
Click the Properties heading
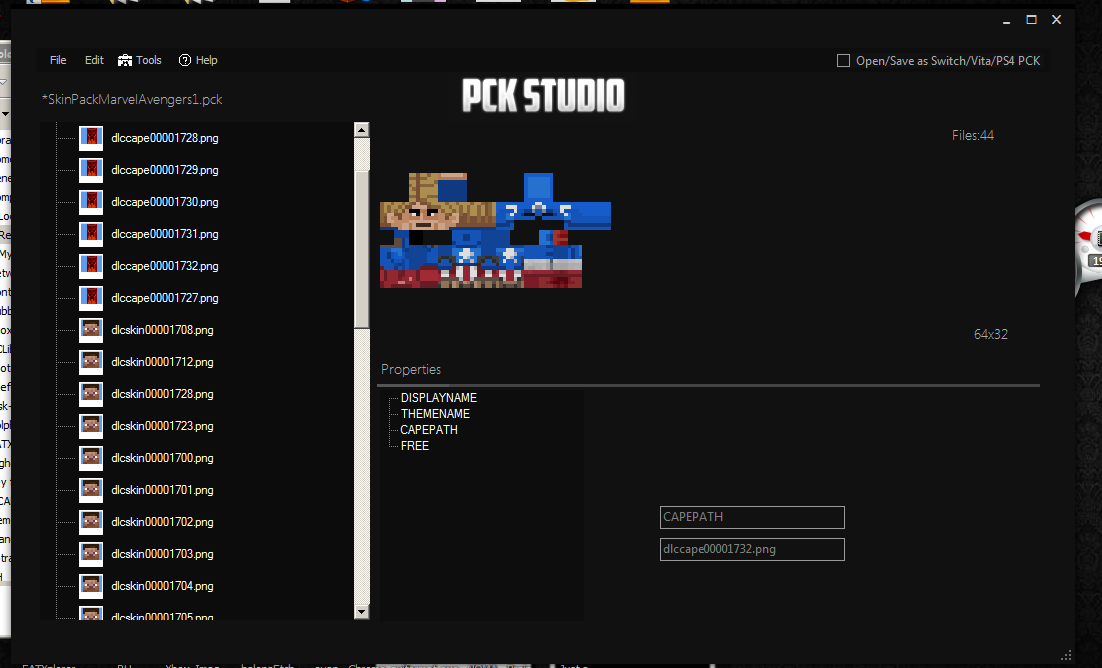411,370
